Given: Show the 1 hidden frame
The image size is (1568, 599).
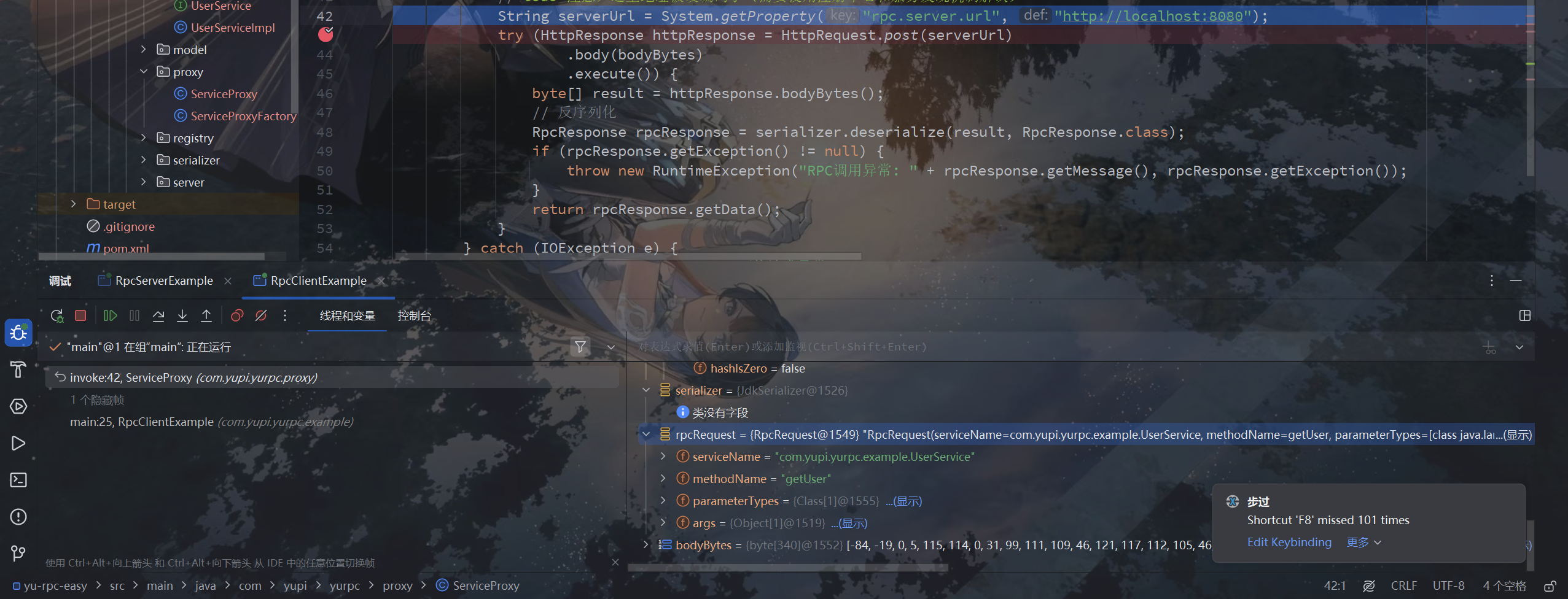Looking at the screenshot, I should pos(97,400).
